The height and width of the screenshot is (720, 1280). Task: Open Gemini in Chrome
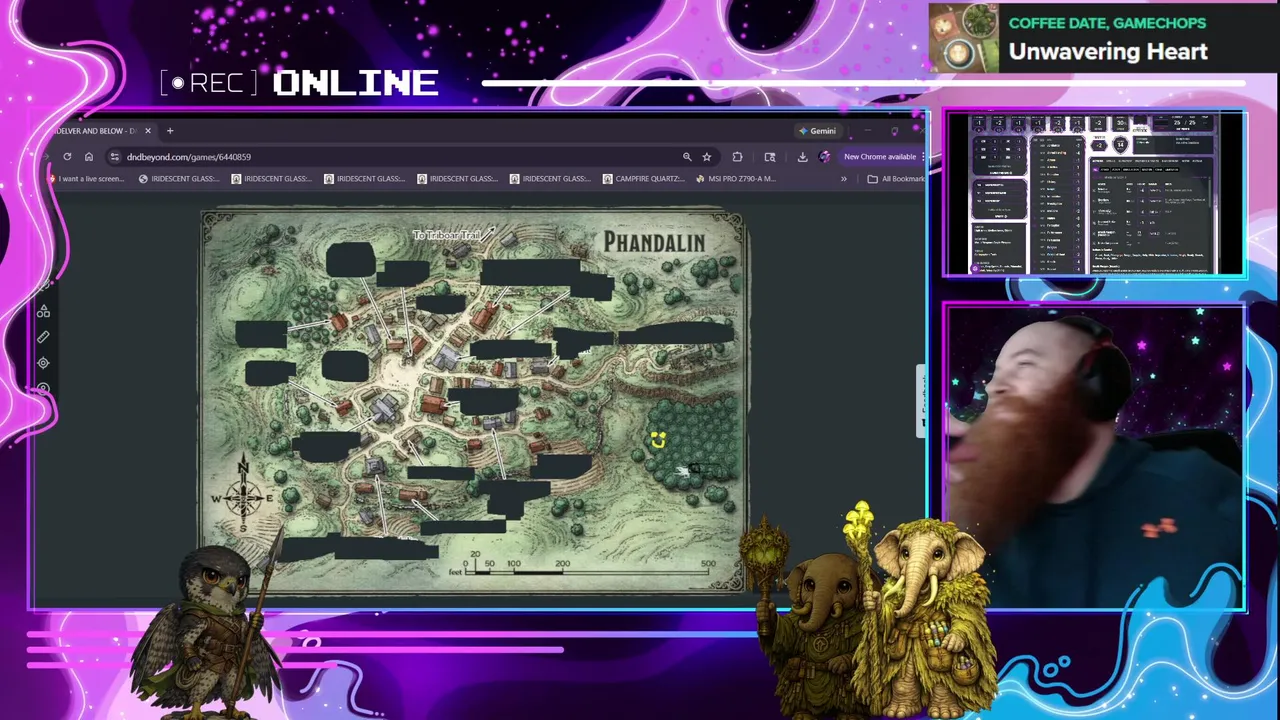pos(818,131)
